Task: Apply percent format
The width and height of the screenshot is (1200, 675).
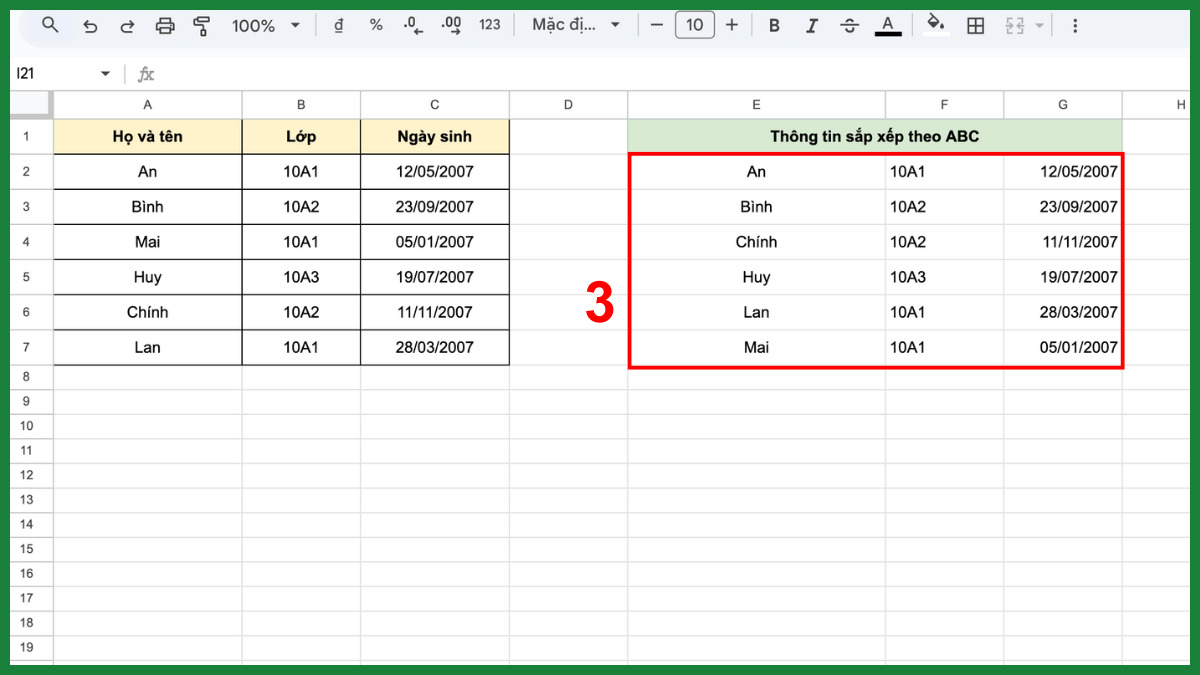Action: [x=376, y=24]
